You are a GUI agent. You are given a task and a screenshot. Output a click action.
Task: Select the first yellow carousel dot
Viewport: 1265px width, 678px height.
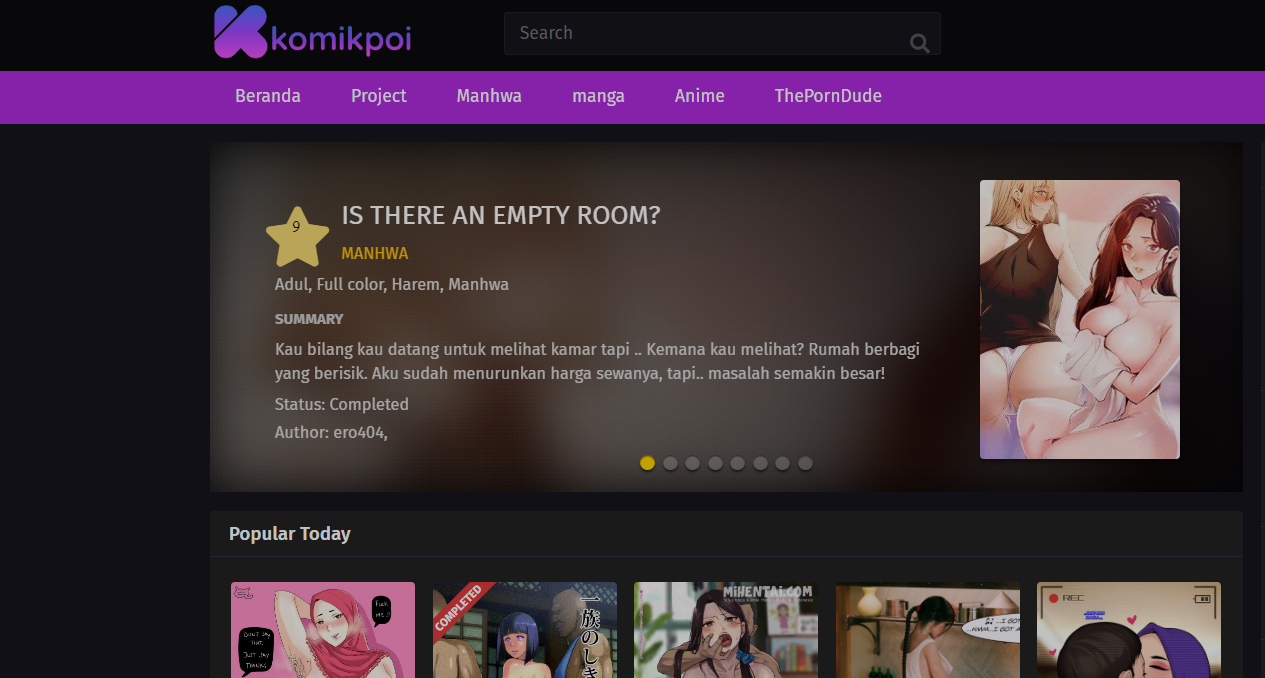pos(647,463)
